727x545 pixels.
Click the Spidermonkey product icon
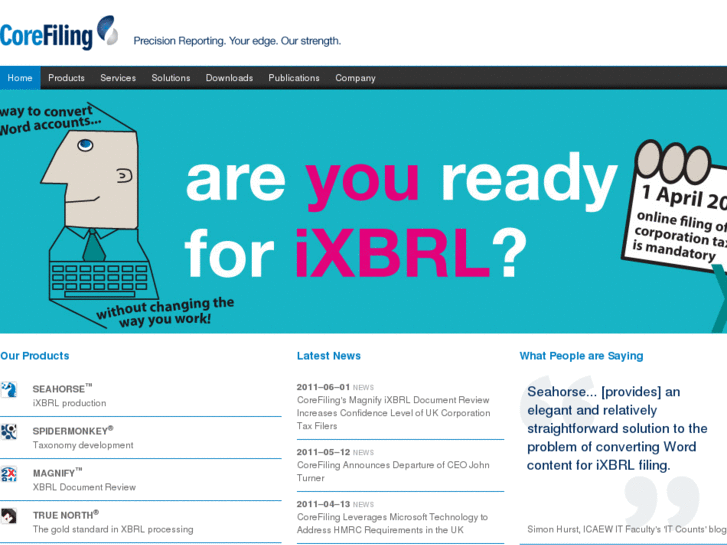(x=9, y=432)
